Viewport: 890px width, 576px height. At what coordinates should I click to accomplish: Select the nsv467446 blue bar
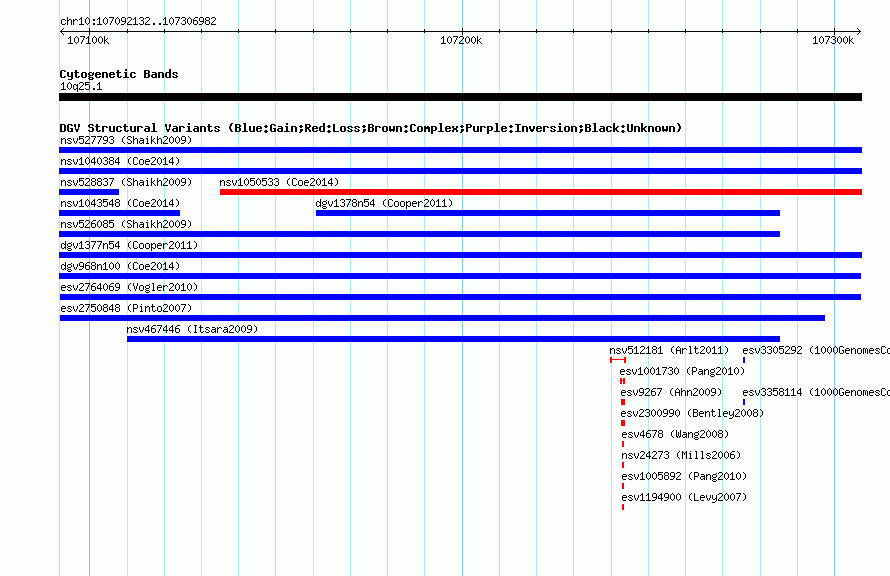click(454, 339)
